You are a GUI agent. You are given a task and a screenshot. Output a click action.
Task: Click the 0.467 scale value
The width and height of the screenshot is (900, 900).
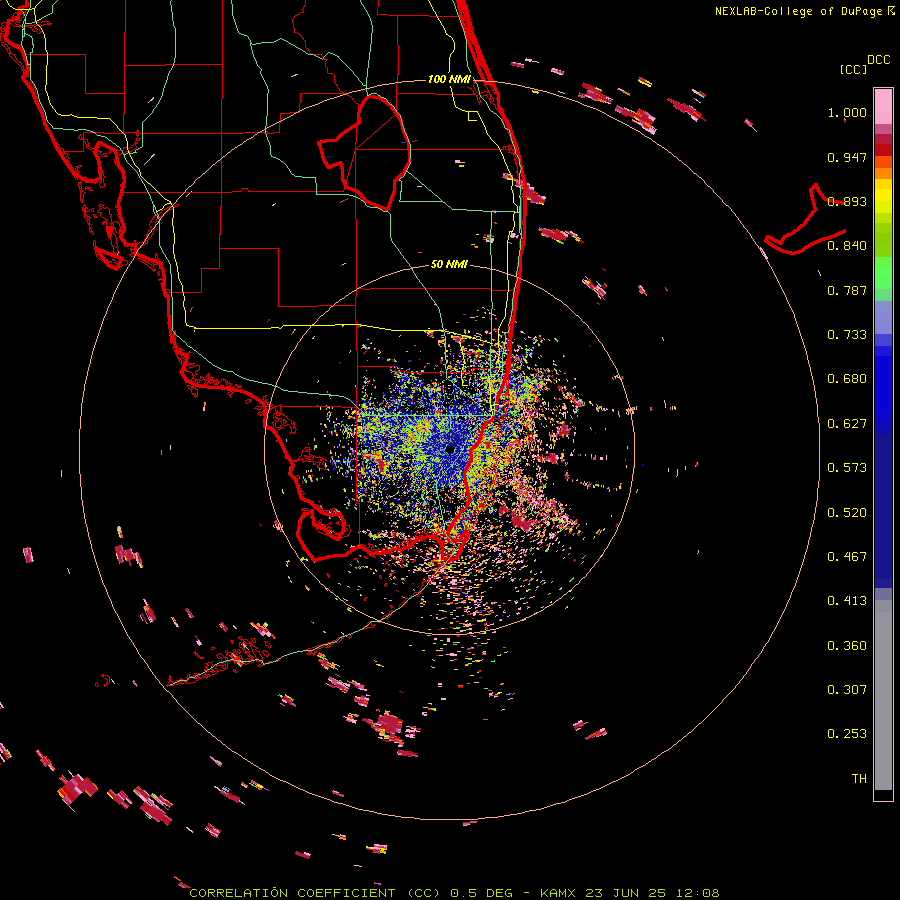coord(847,557)
